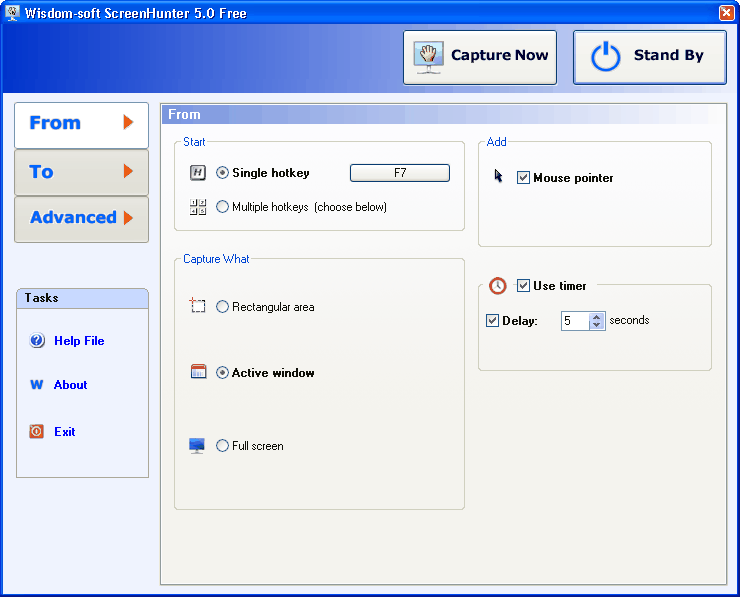
Task: Increase delay seconds with the up arrow
Action: coord(597,317)
